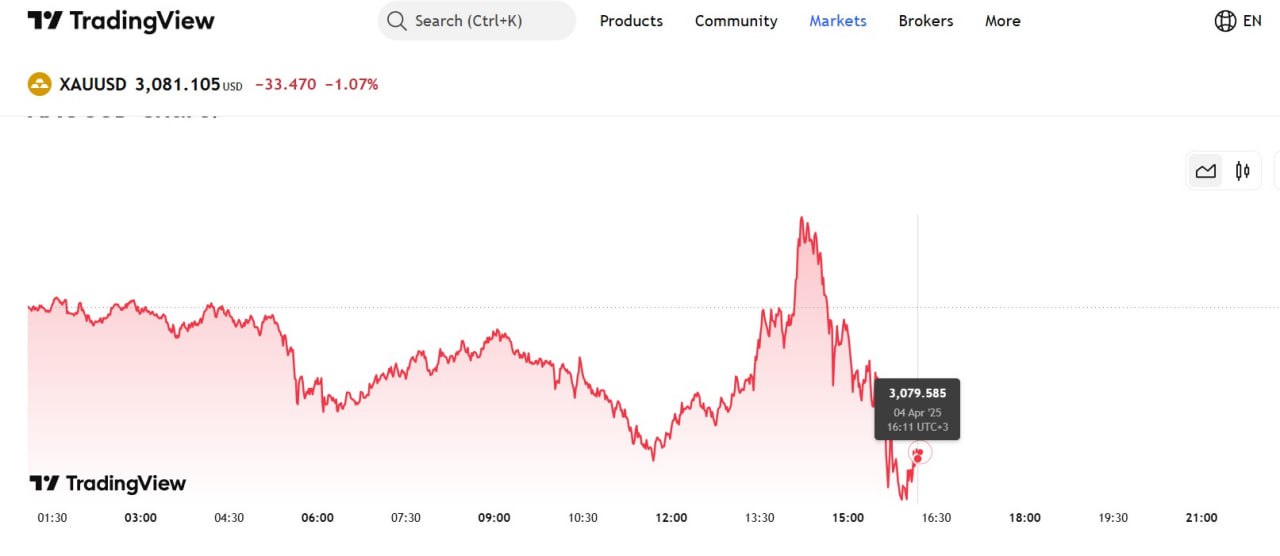Open the Community menu

736,21
